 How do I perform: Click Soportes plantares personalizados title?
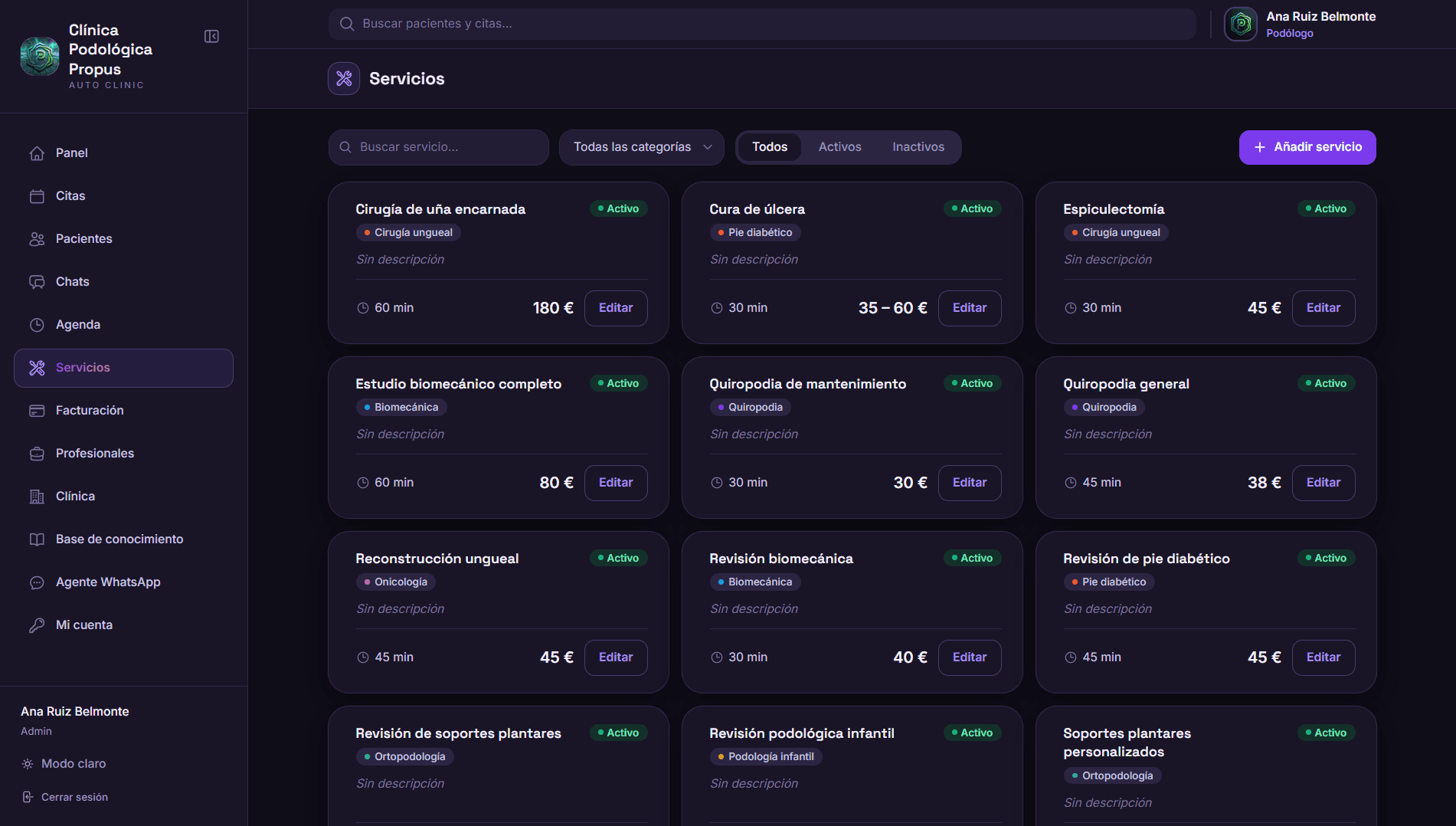click(x=1127, y=742)
